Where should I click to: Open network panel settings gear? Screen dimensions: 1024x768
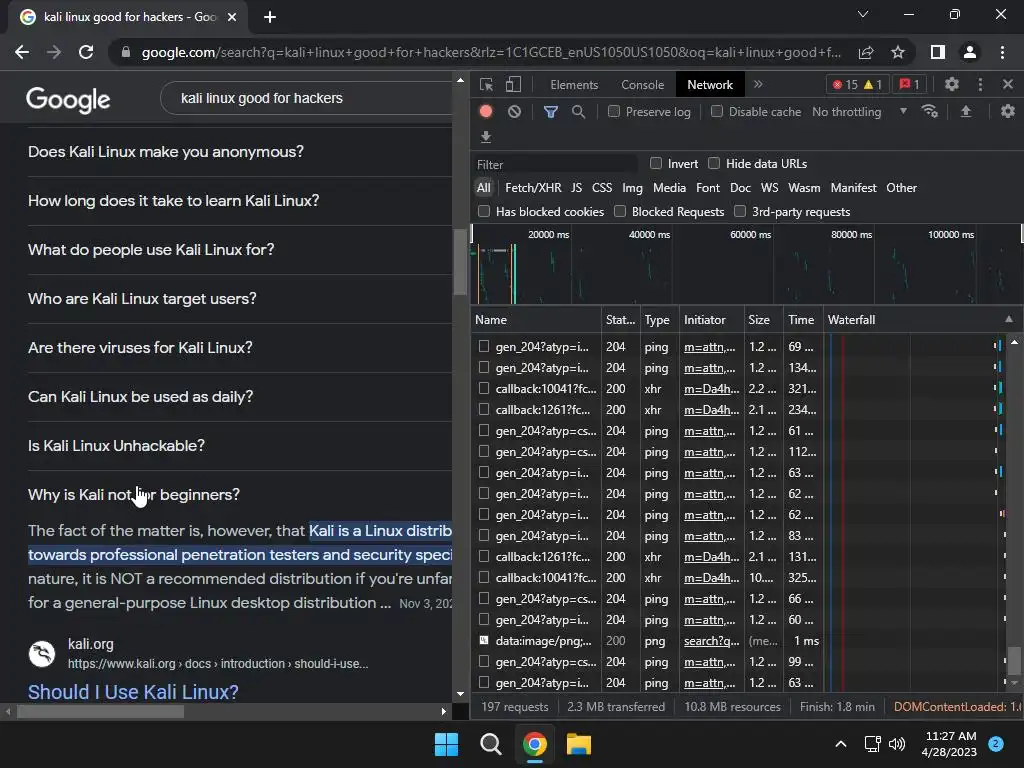(x=1008, y=112)
